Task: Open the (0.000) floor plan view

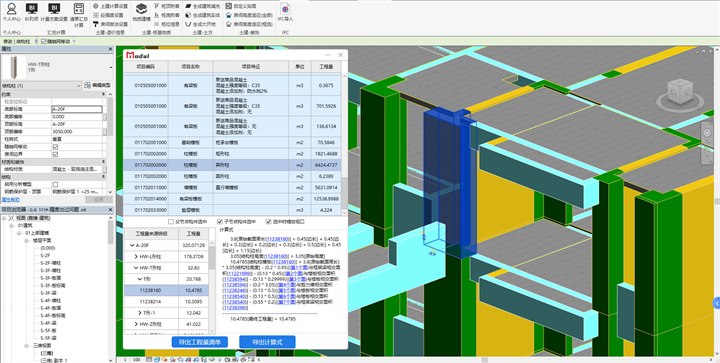Action: click(47, 248)
